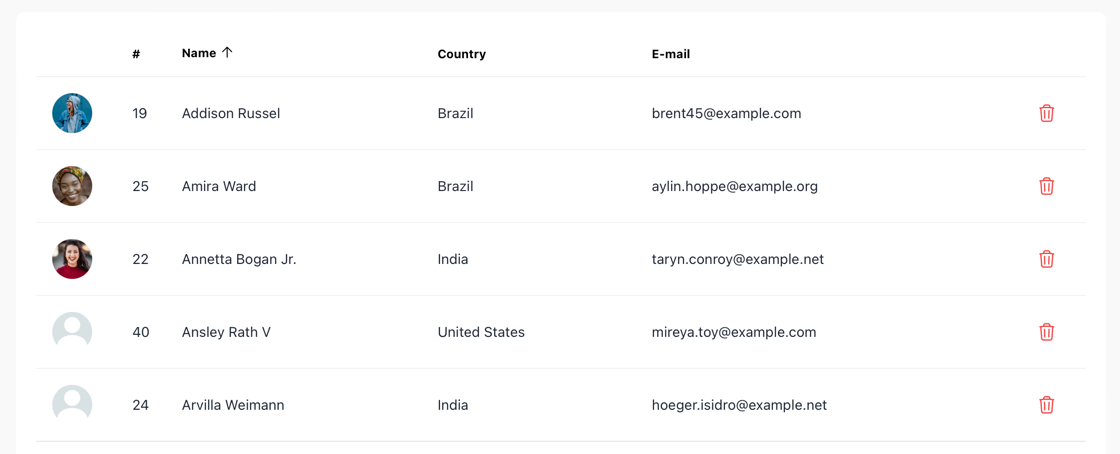Image resolution: width=1120 pixels, height=454 pixels.
Task: Sort table by Country header
Action: click(x=461, y=54)
